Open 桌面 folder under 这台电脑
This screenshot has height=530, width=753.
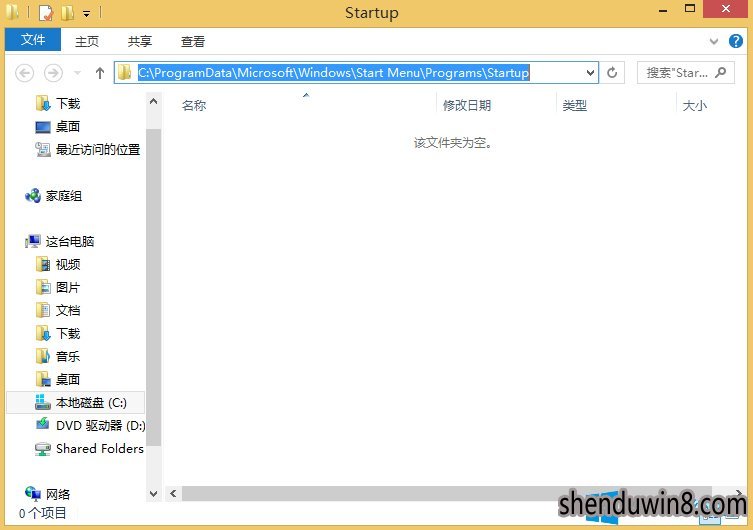68,380
